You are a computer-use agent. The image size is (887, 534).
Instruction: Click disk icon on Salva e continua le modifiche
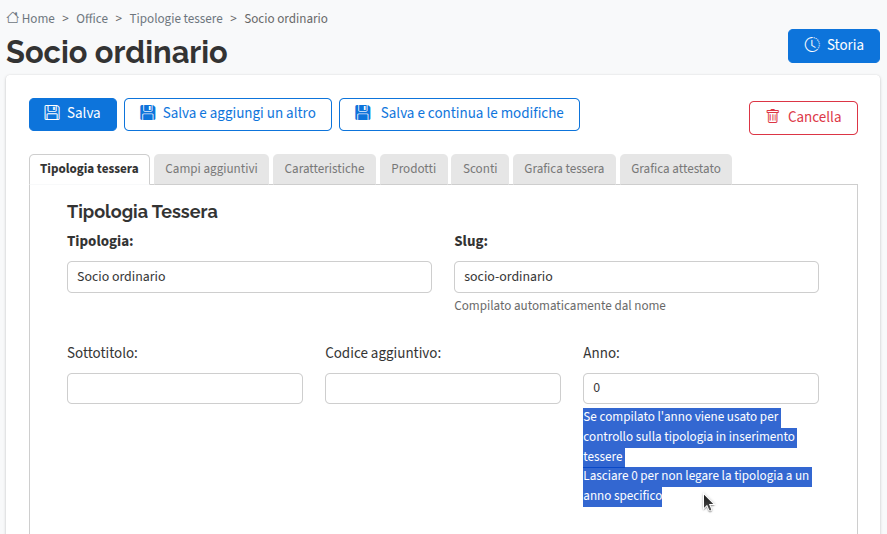click(x=364, y=114)
